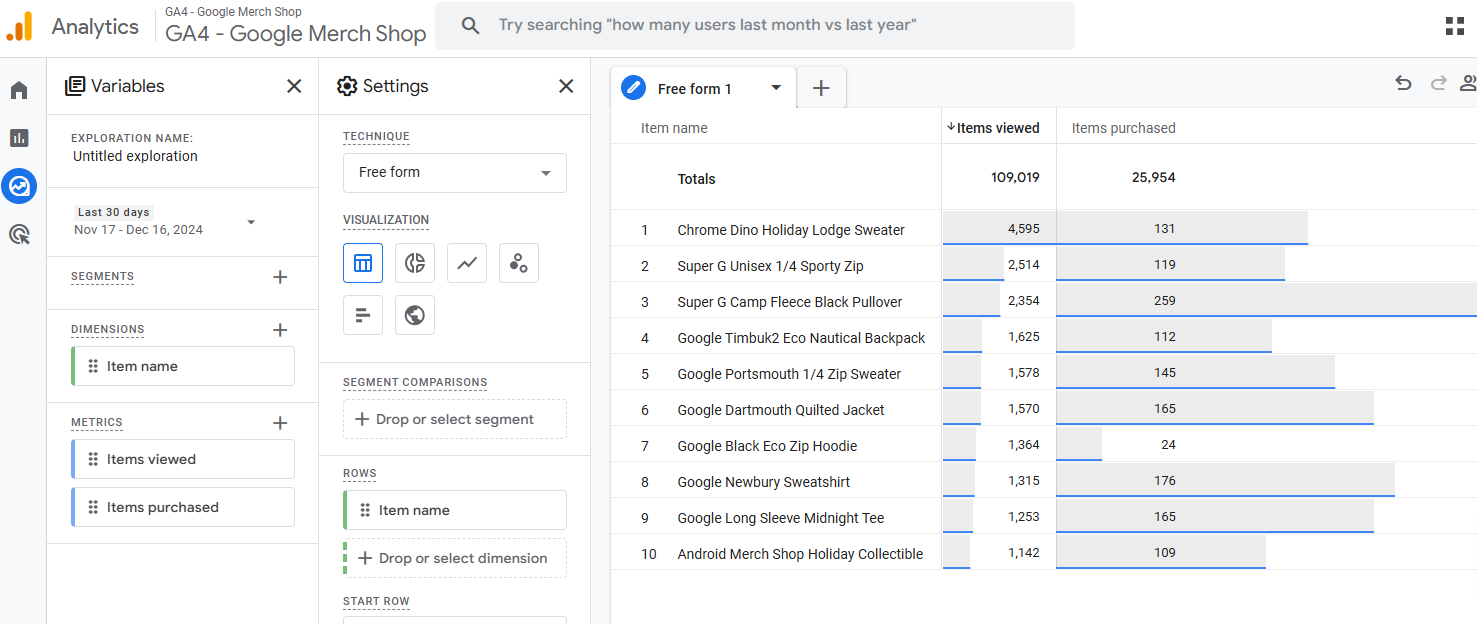This screenshot has width=1477, height=639.
Task: Click the Drop or select dimension box
Action: coord(455,558)
